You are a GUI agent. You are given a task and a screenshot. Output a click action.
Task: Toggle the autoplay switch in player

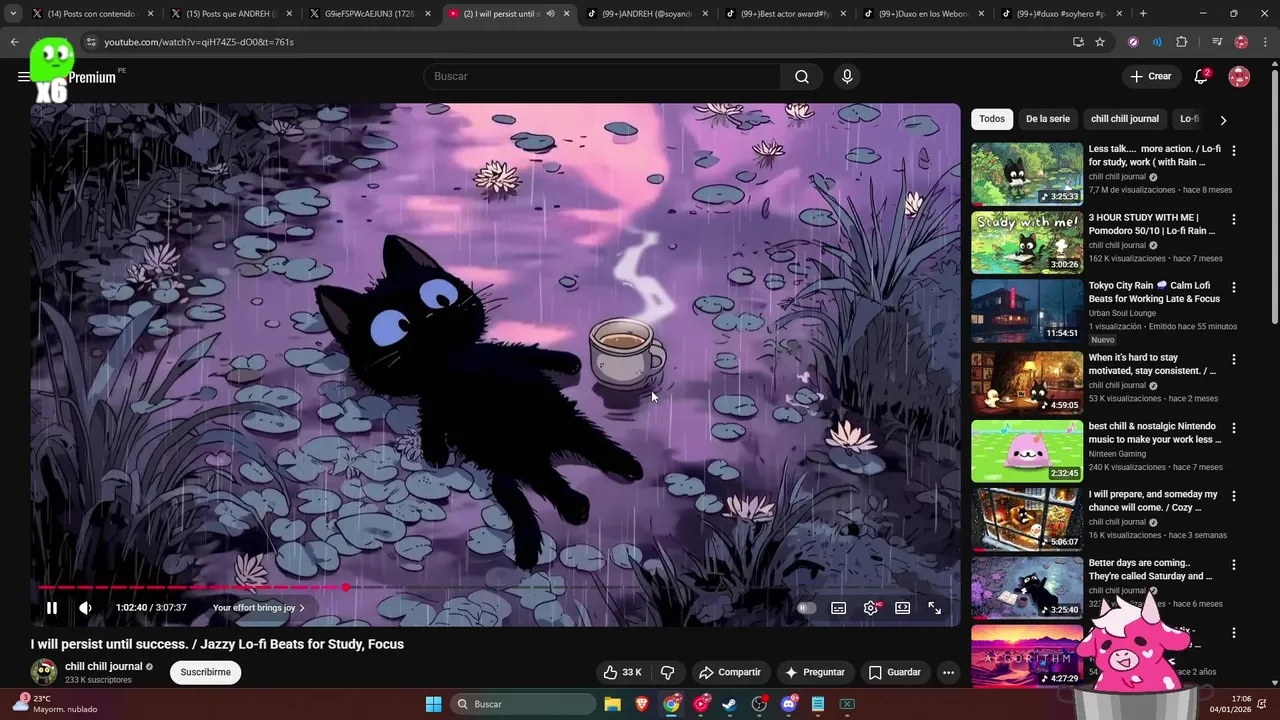[x=807, y=608]
